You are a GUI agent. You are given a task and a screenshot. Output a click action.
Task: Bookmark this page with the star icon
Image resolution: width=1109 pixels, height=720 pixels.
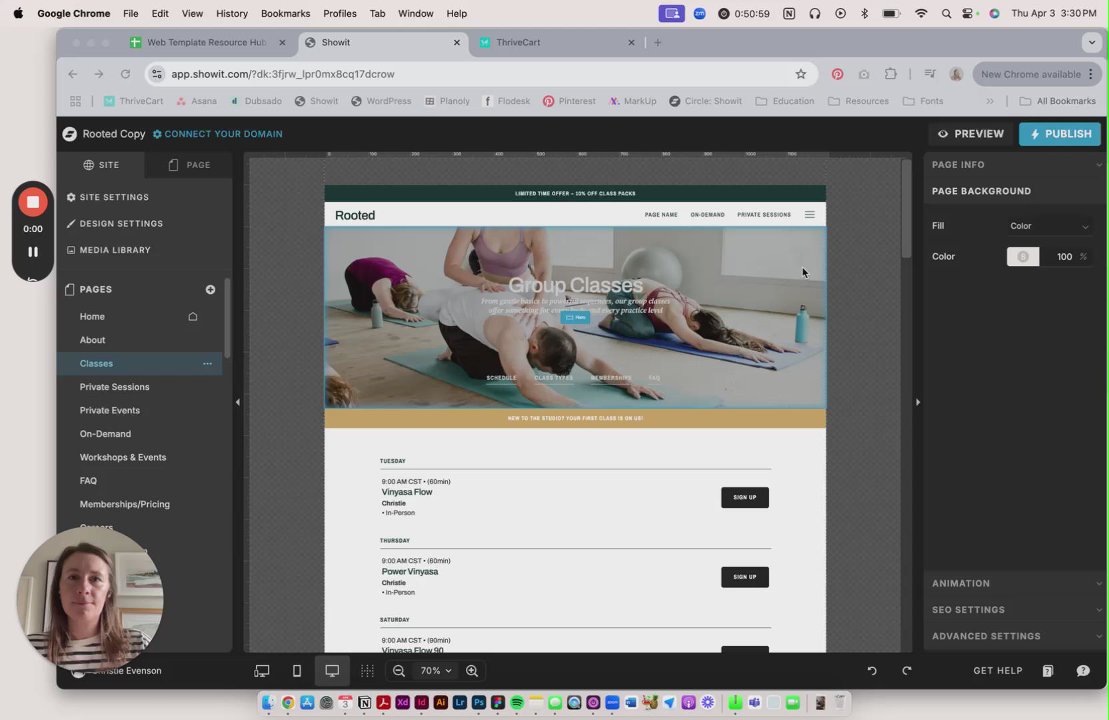tap(801, 74)
